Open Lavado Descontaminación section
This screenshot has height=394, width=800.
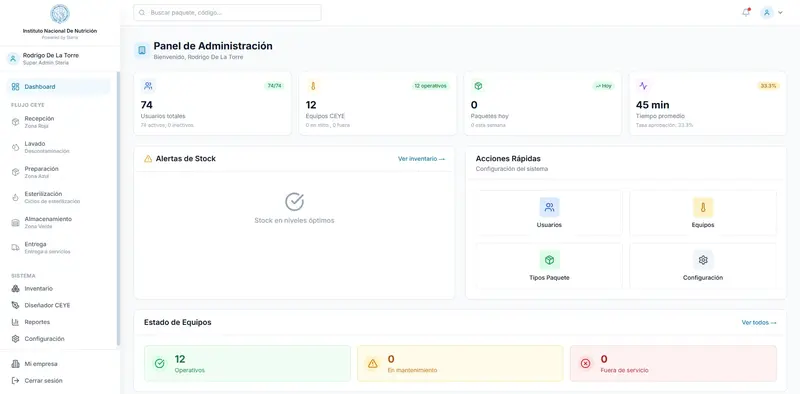[x=59, y=147]
